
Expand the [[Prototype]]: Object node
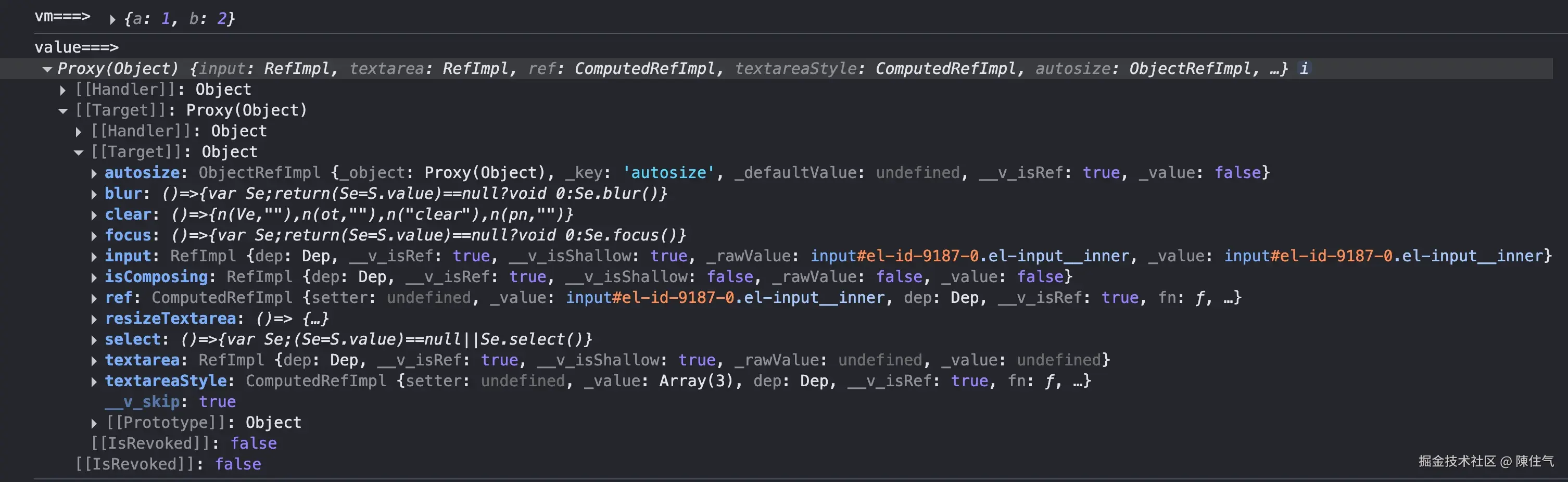point(94,423)
